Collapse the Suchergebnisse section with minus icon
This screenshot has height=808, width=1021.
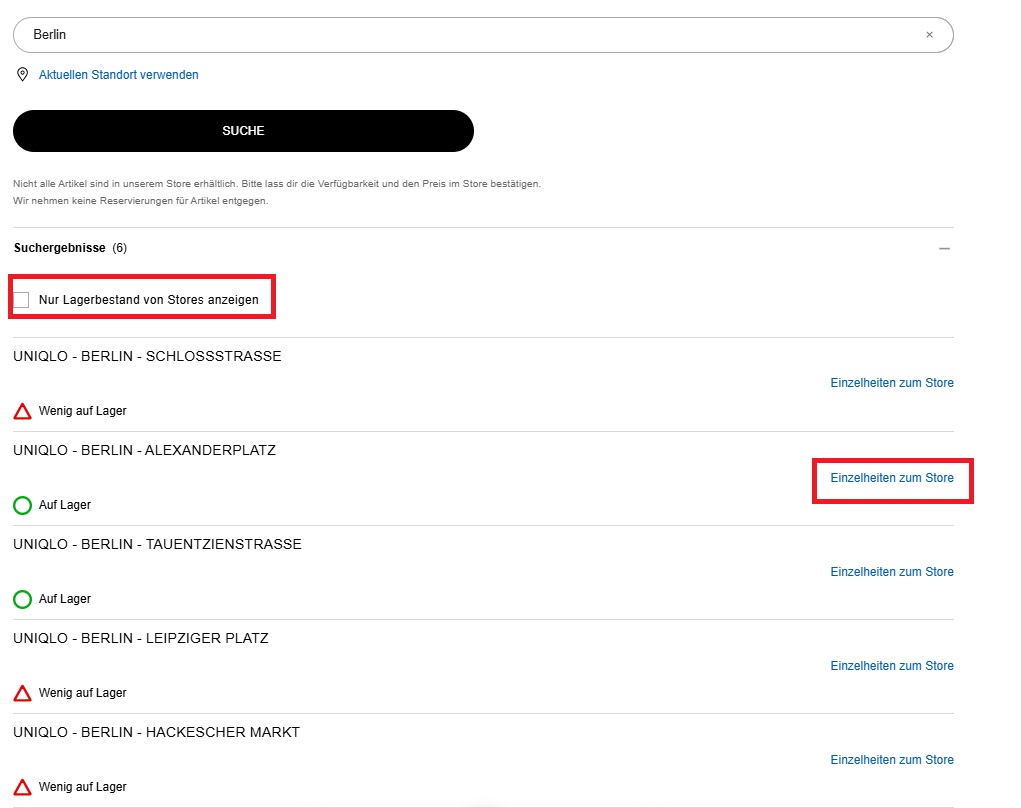944,248
